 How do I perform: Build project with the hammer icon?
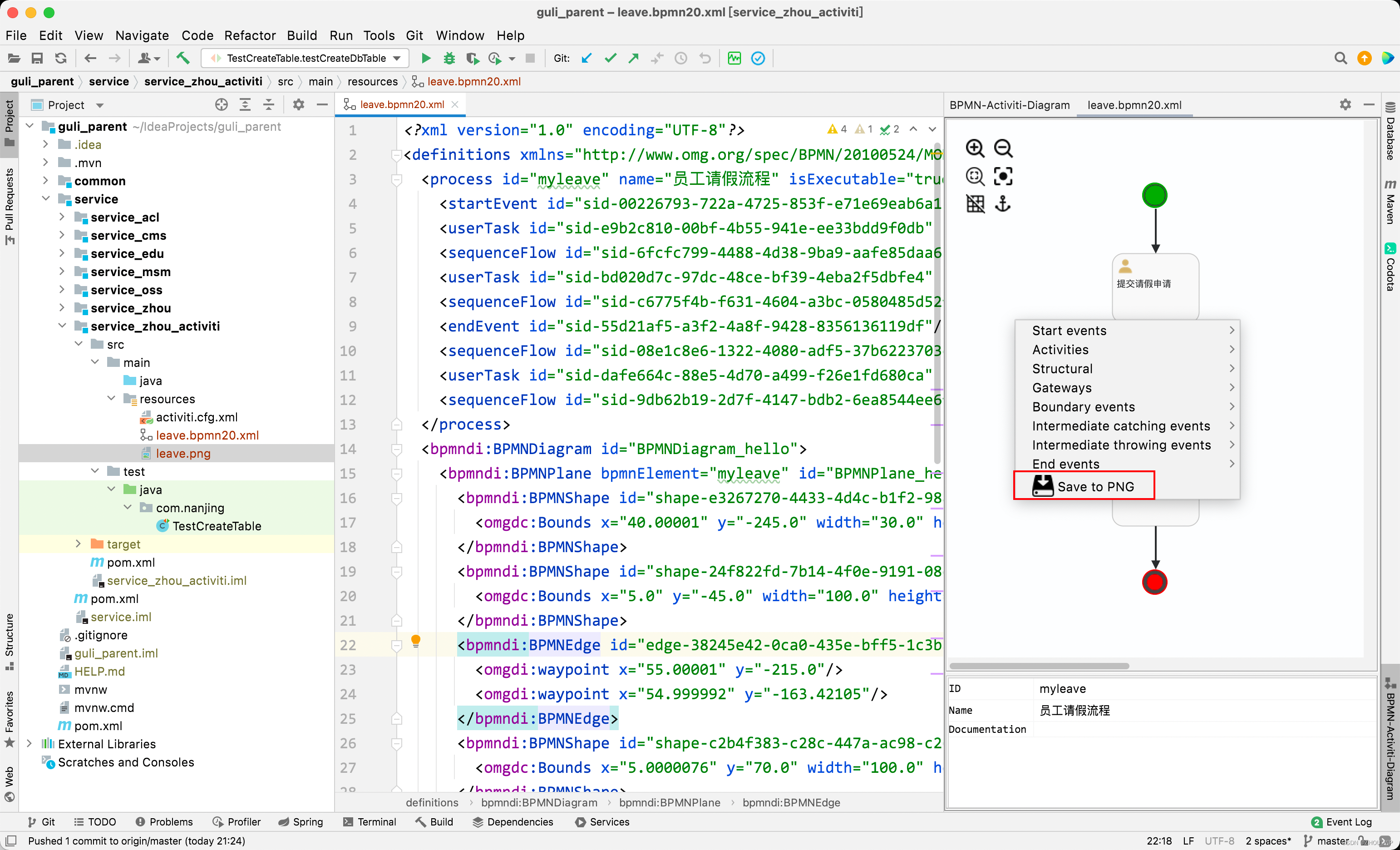click(x=182, y=58)
